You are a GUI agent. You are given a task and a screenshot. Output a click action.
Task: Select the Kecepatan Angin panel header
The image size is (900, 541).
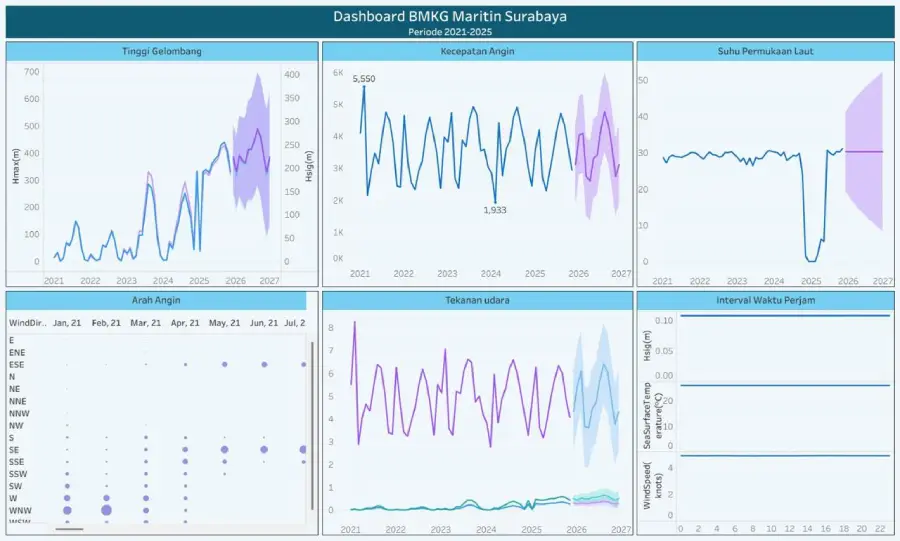[477, 51]
